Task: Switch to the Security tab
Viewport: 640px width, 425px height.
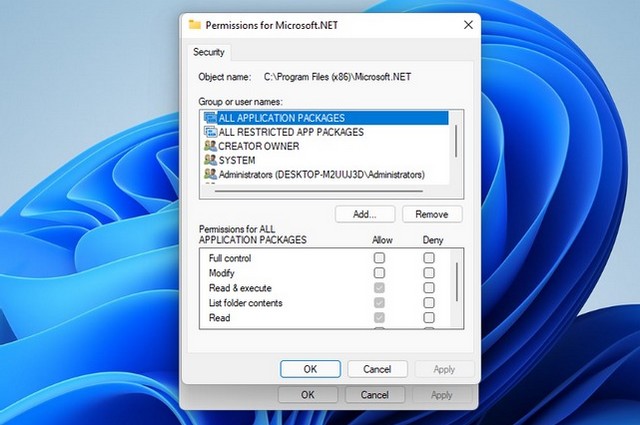Action: click(209, 52)
